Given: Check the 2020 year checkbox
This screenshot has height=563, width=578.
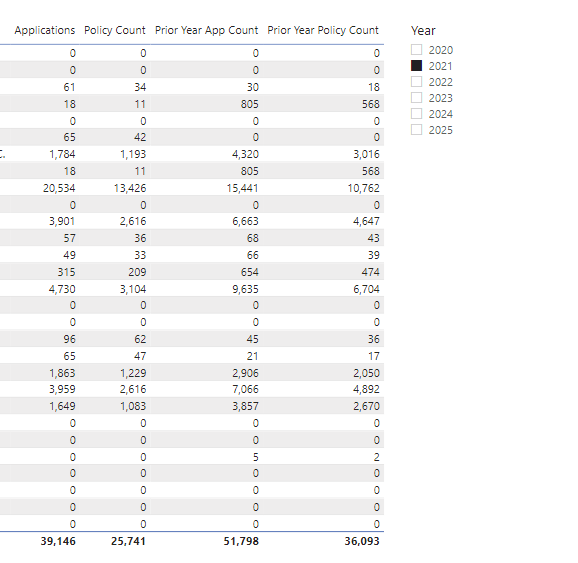Looking at the screenshot, I should point(416,50).
